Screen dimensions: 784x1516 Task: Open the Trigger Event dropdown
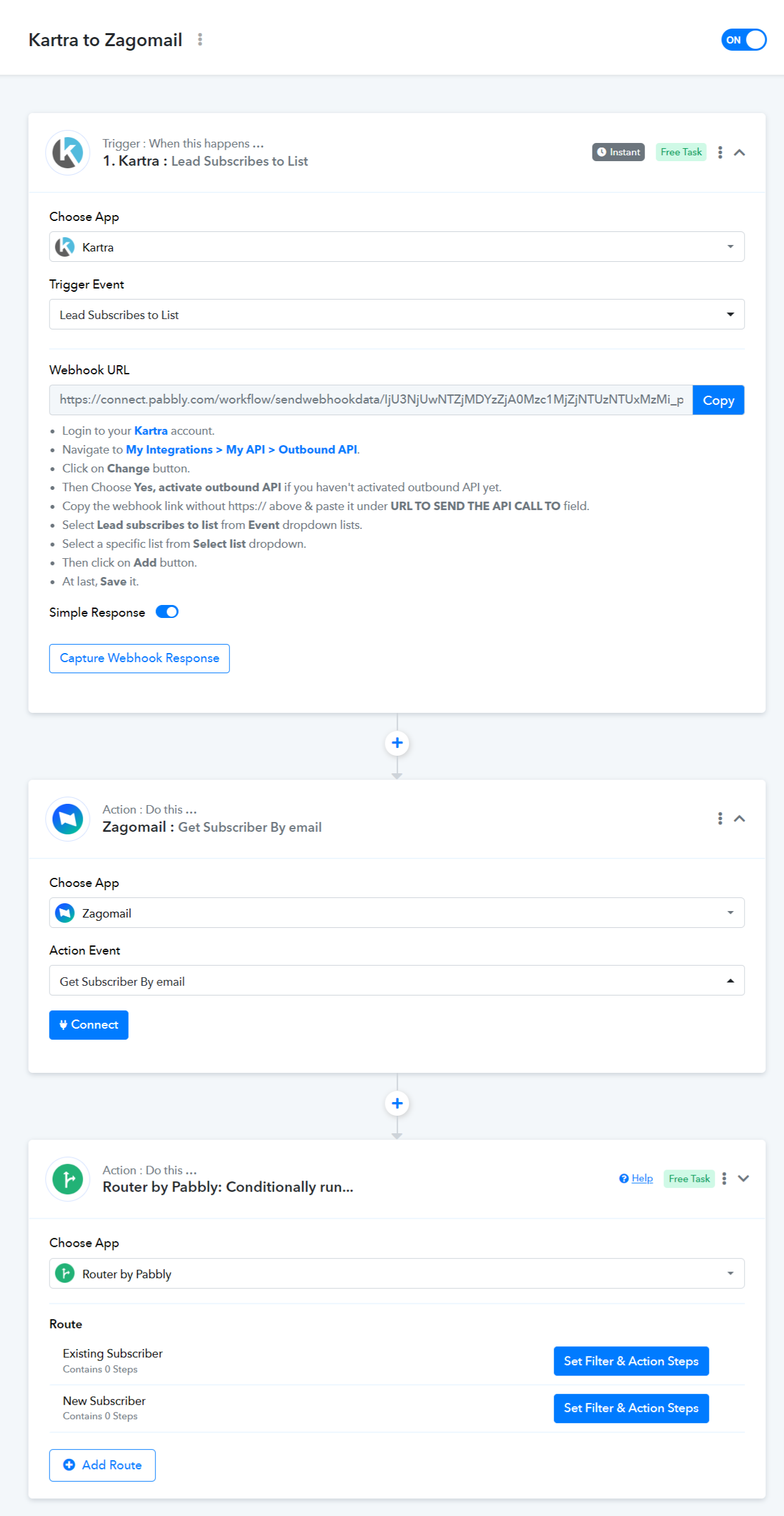tap(397, 315)
